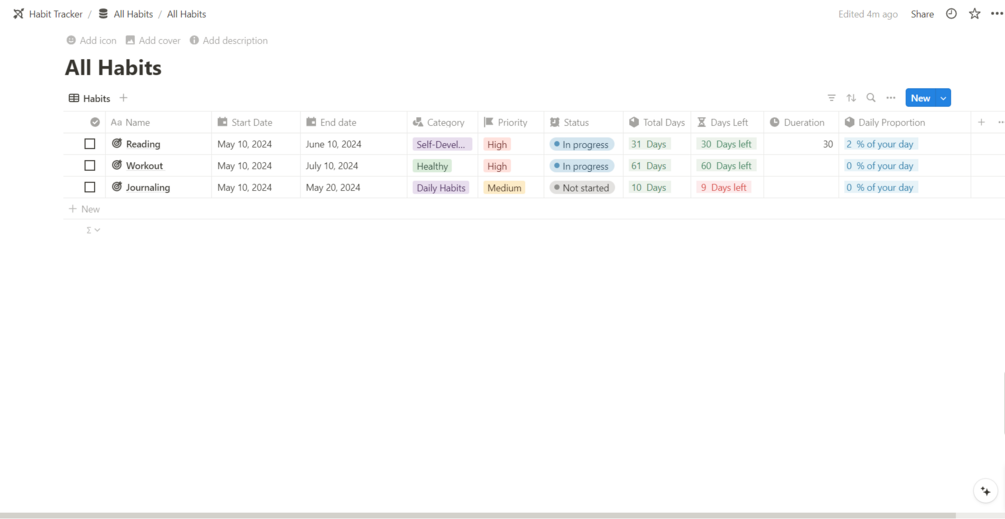Go to Habit Tracker breadcrumb

pyautogui.click(x=56, y=14)
